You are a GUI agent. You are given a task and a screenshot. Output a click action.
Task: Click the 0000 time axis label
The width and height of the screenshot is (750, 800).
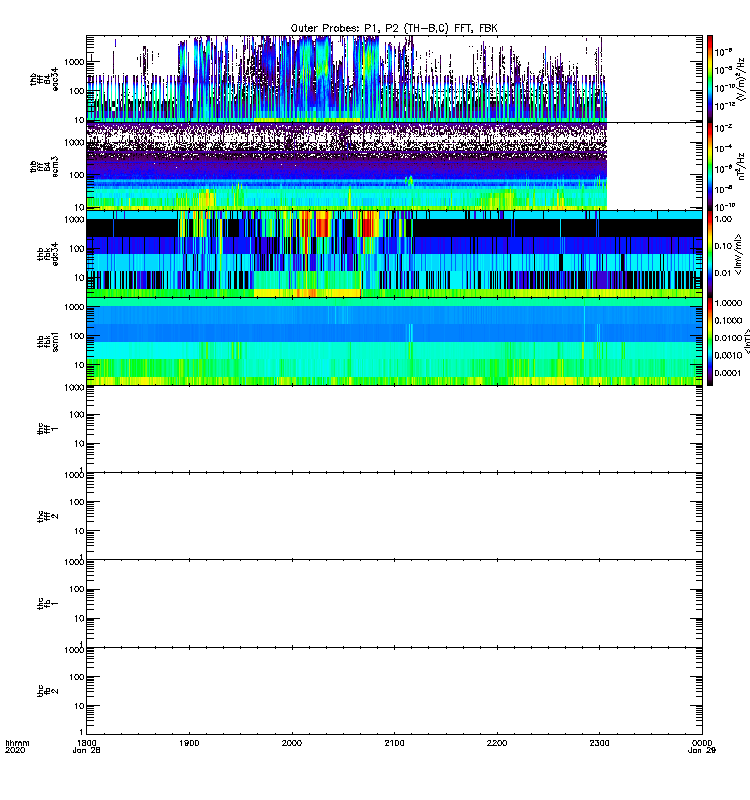pyautogui.click(x=702, y=743)
